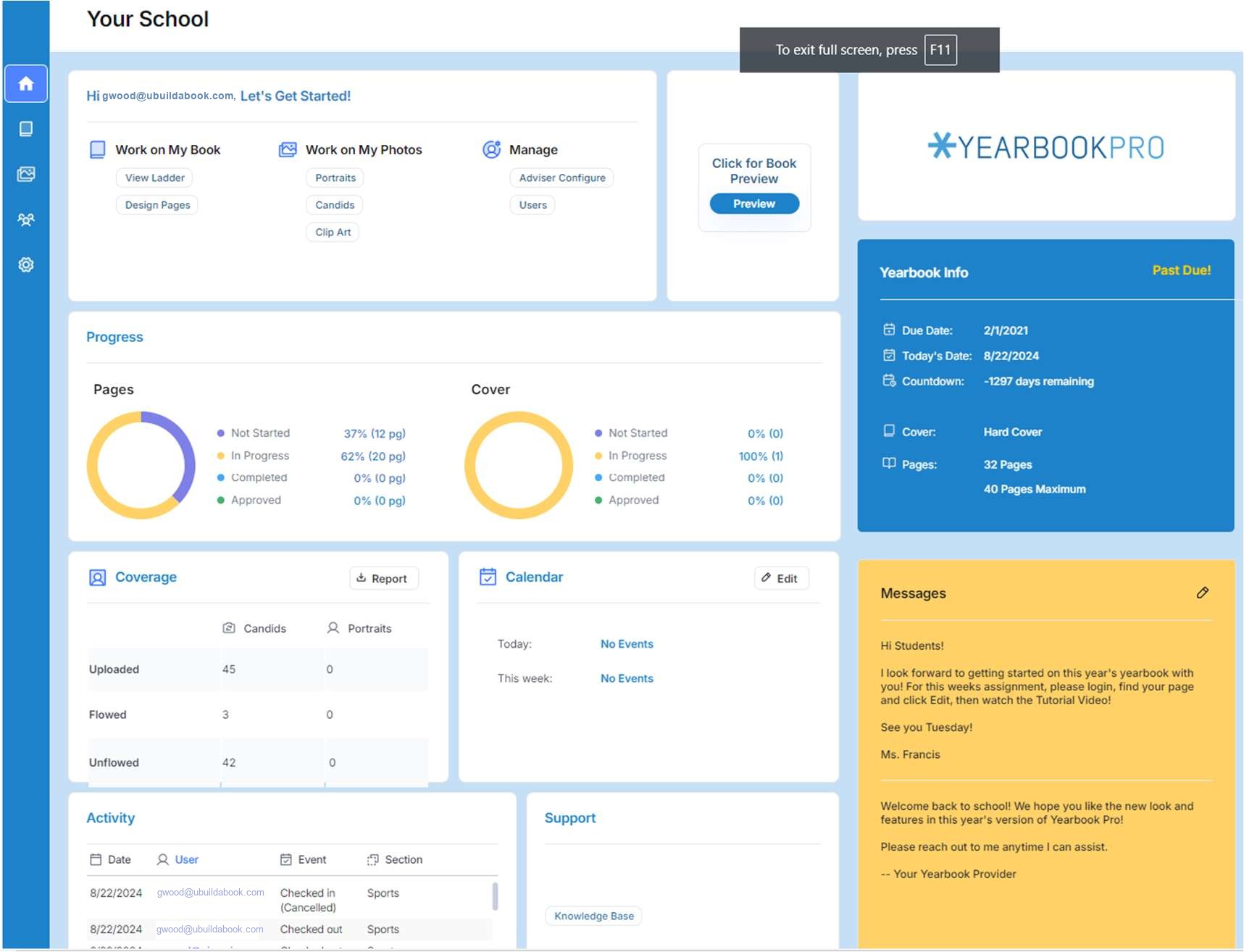Click the '-1297 days remaining' countdown
Screen dimensions: 1244x952
(1038, 381)
